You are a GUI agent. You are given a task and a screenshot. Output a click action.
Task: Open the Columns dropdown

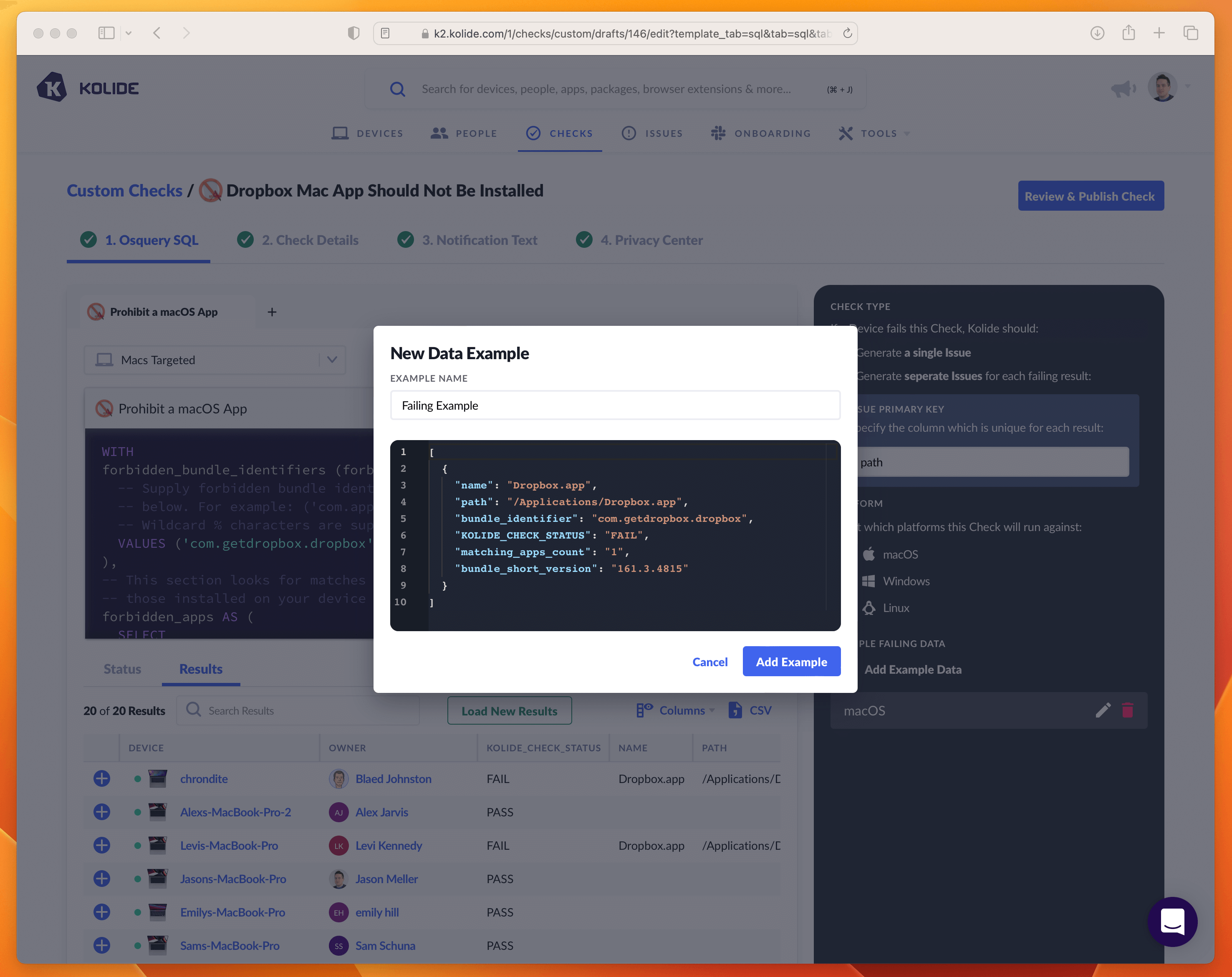[x=676, y=710]
